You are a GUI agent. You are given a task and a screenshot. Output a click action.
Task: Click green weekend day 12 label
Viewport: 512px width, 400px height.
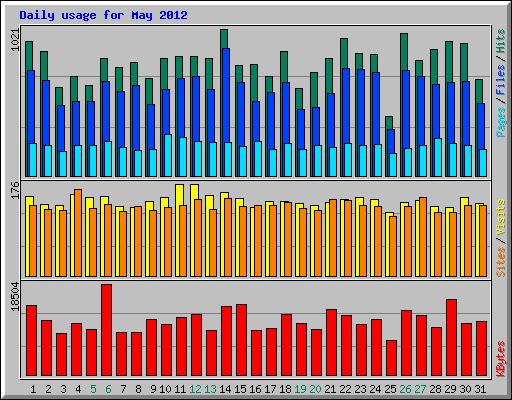(195, 389)
